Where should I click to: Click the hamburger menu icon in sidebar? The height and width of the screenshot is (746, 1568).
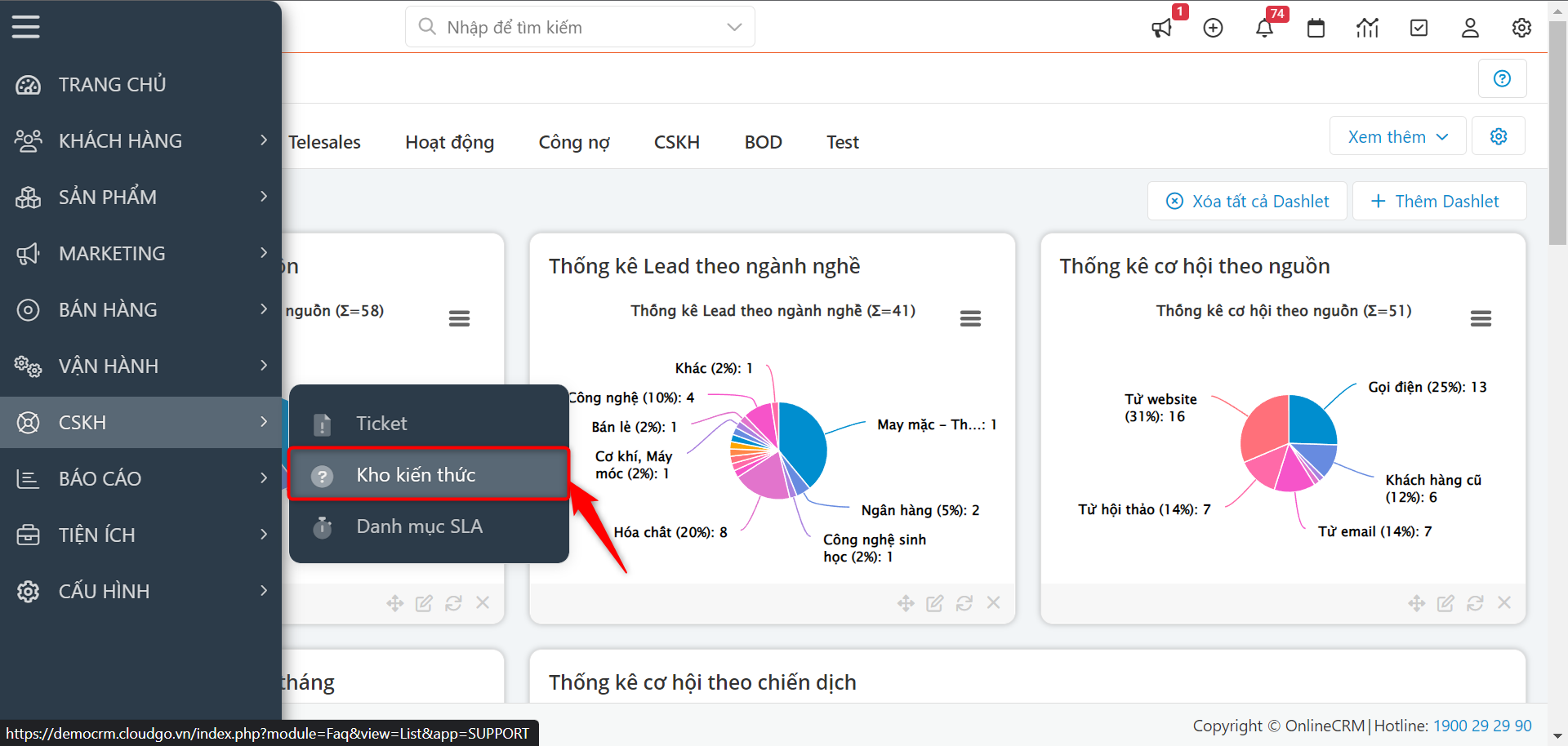click(x=25, y=27)
